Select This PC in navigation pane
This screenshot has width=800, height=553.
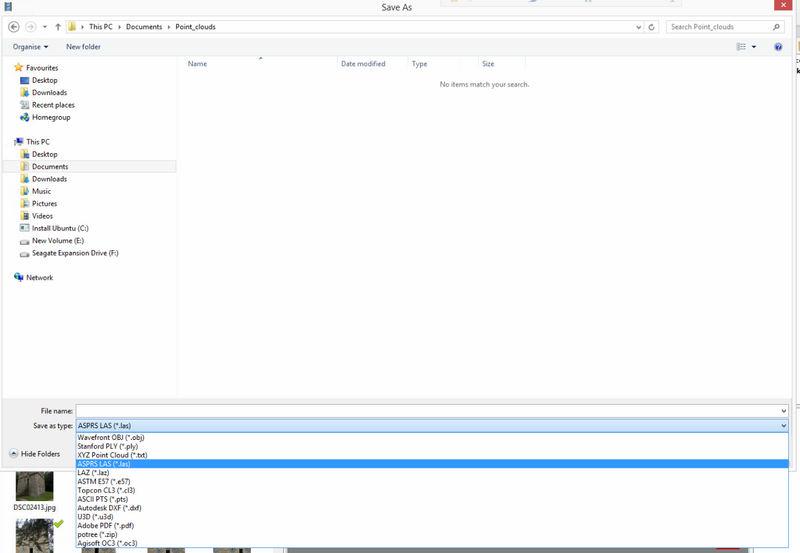32,142
